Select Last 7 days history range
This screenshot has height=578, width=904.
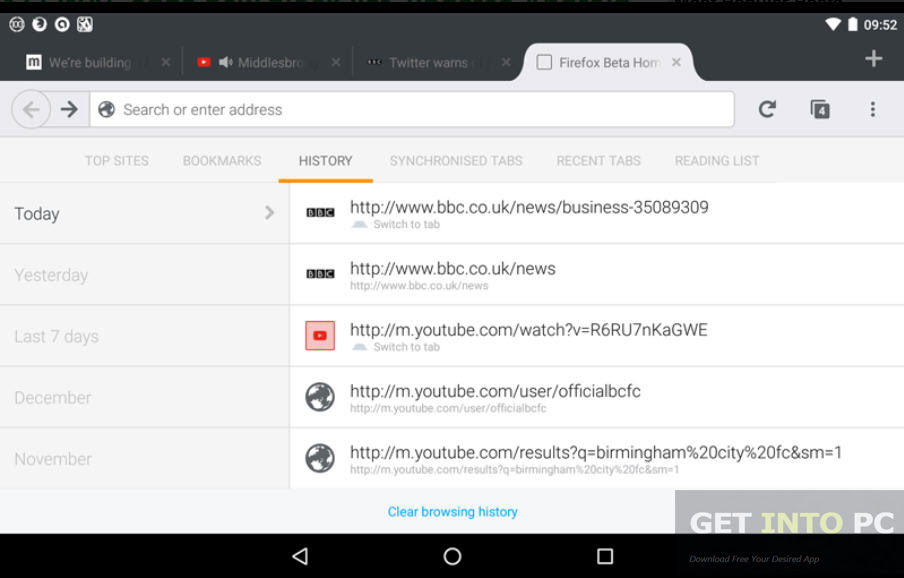(x=144, y=336)
